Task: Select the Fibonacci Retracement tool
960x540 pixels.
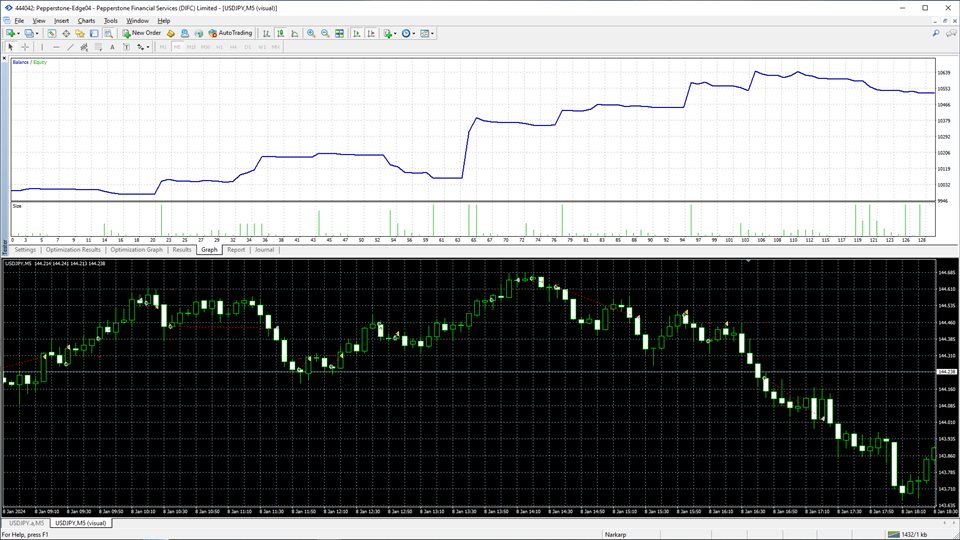Action: point(98,47)
